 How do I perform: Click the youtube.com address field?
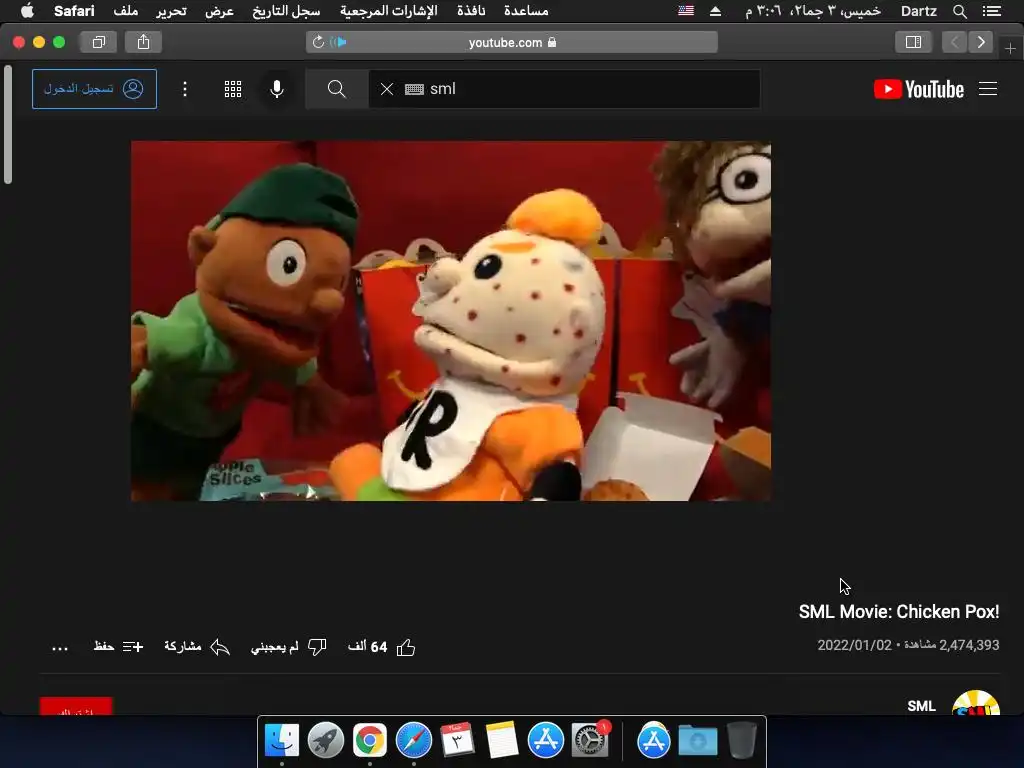tap(512, 42)
